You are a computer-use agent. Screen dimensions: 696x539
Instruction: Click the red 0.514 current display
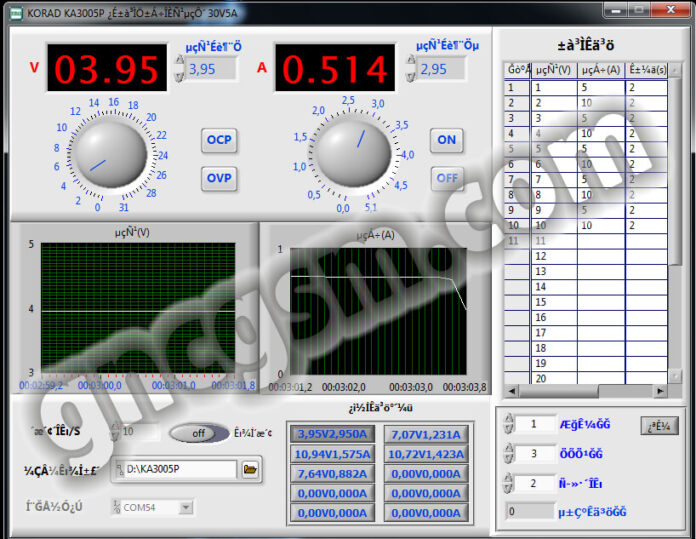(x=335, y=68)
